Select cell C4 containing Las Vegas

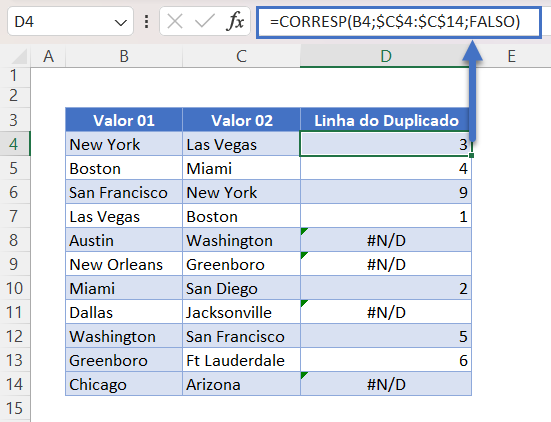coord(241,144)
